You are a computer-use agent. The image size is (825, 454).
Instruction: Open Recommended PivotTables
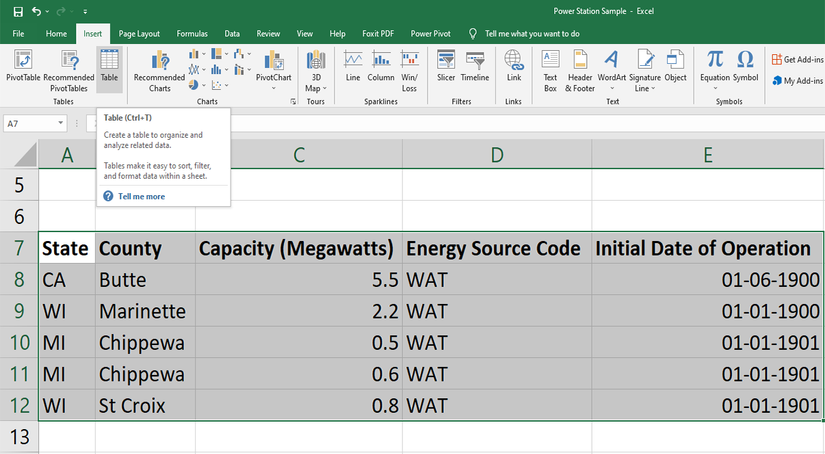pos(69,70)
